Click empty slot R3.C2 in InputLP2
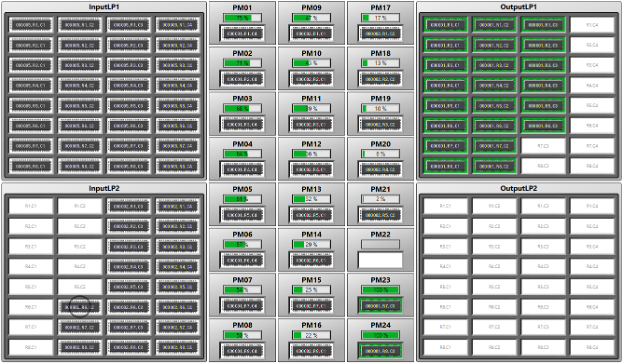The width and height of the screenshot is (624, 364). tap(80, 247)
